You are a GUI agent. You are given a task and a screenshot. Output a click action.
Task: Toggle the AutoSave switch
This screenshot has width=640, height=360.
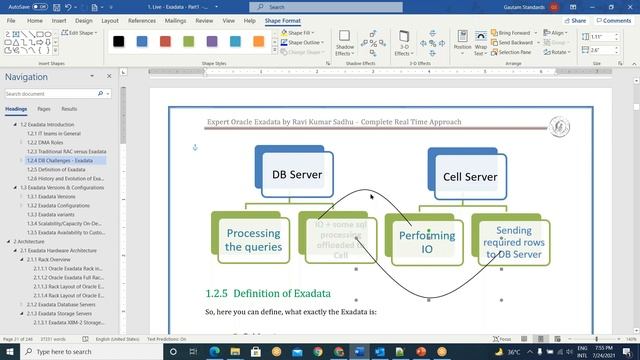pos(40,7)
